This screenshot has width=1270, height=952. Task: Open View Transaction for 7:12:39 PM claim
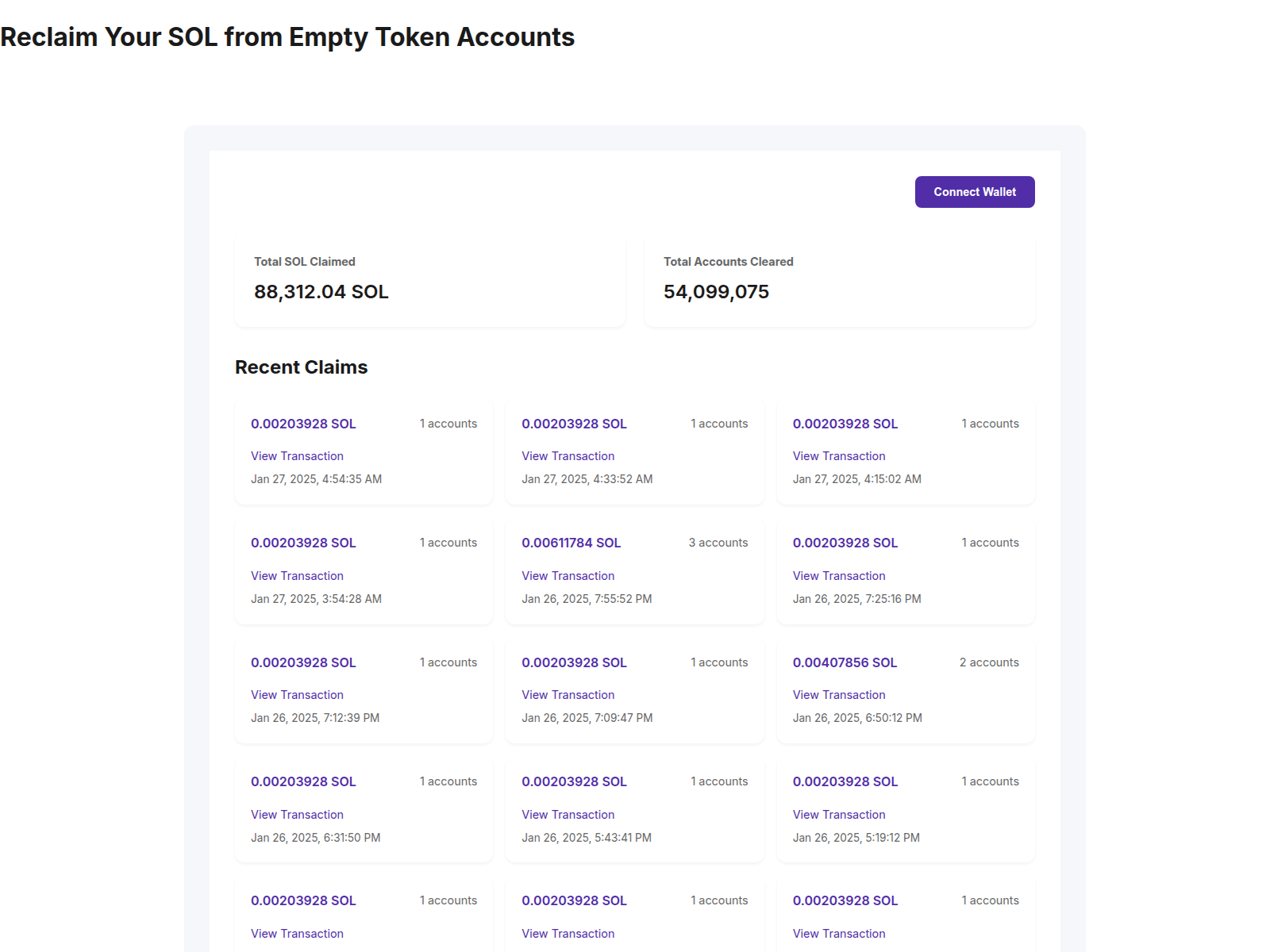297,695
